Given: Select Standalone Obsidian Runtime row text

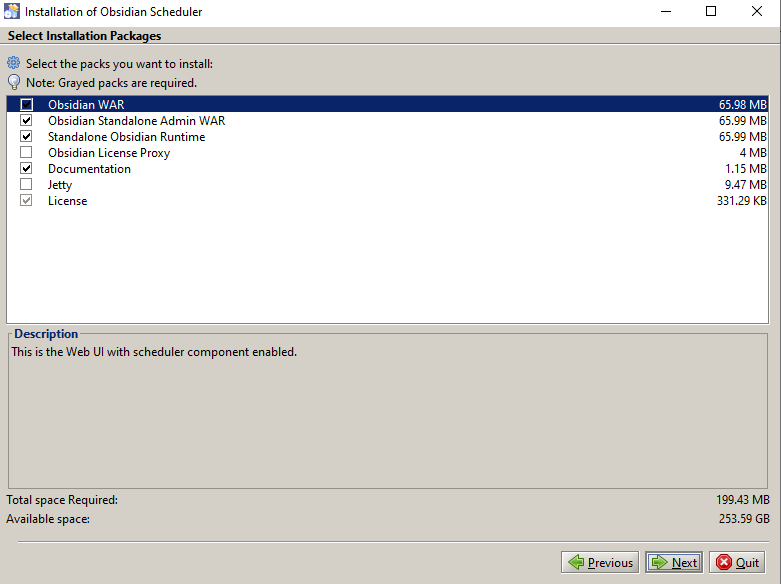Looking at the screenshot, I should (127, 137).
